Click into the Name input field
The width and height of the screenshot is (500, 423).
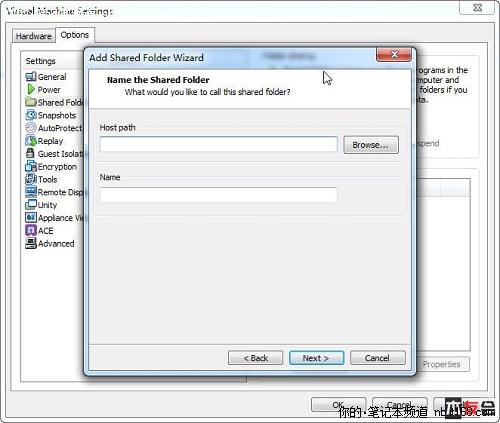(x=218, y=195)
